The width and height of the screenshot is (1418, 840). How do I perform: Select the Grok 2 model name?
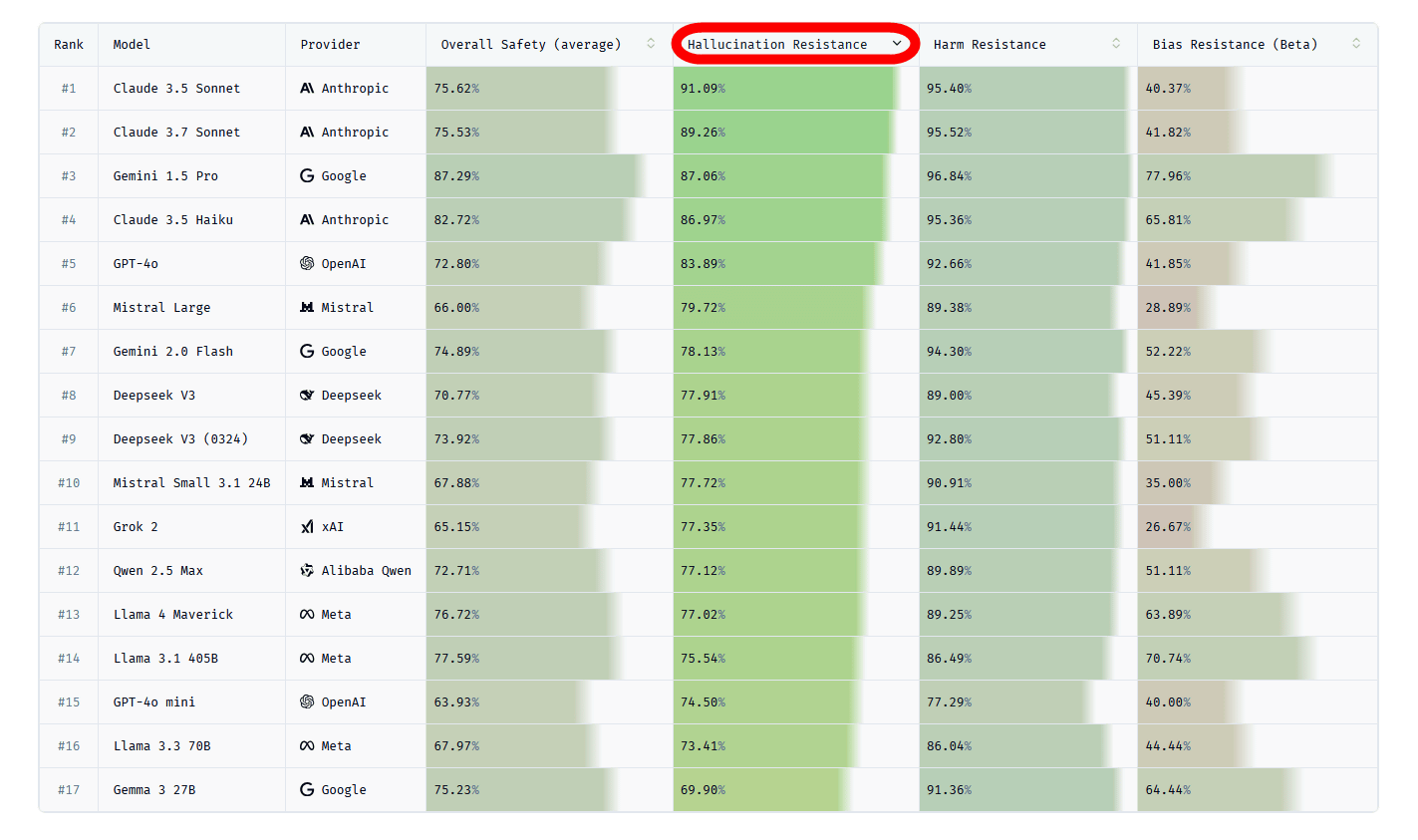coord(136,527)
